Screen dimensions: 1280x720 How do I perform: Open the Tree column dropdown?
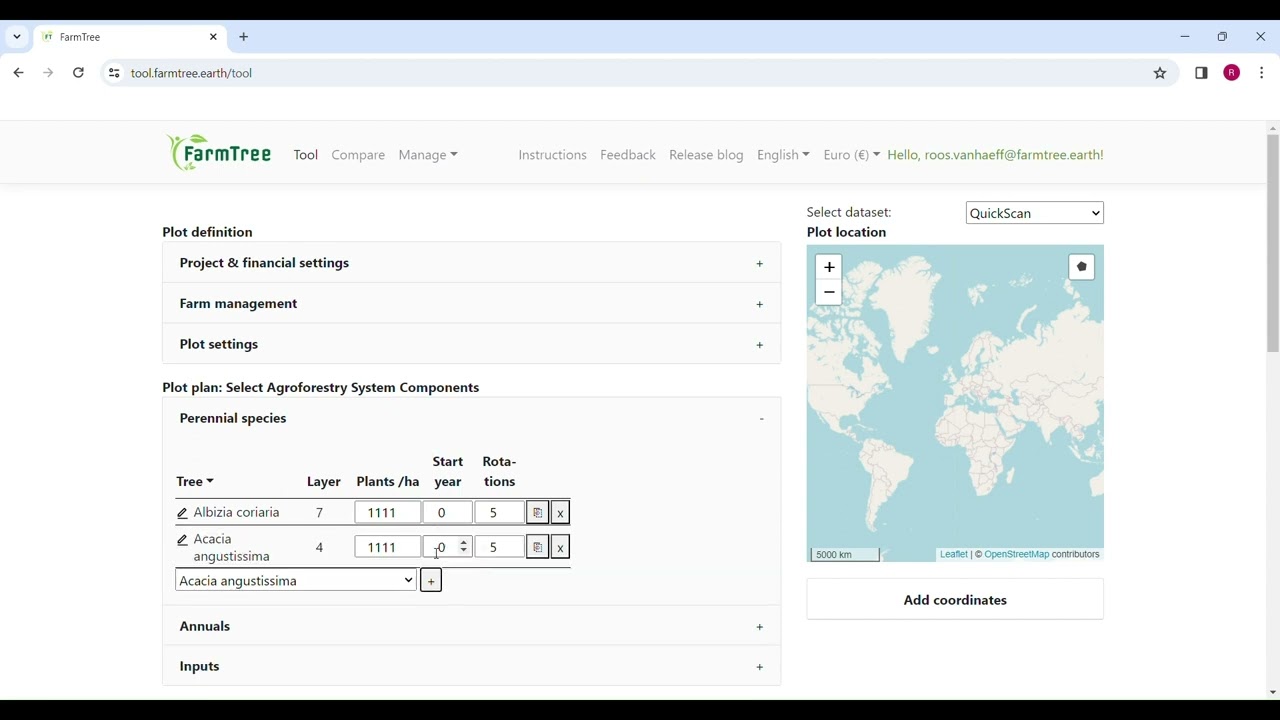pyautogui.click(x=195, y=482)
